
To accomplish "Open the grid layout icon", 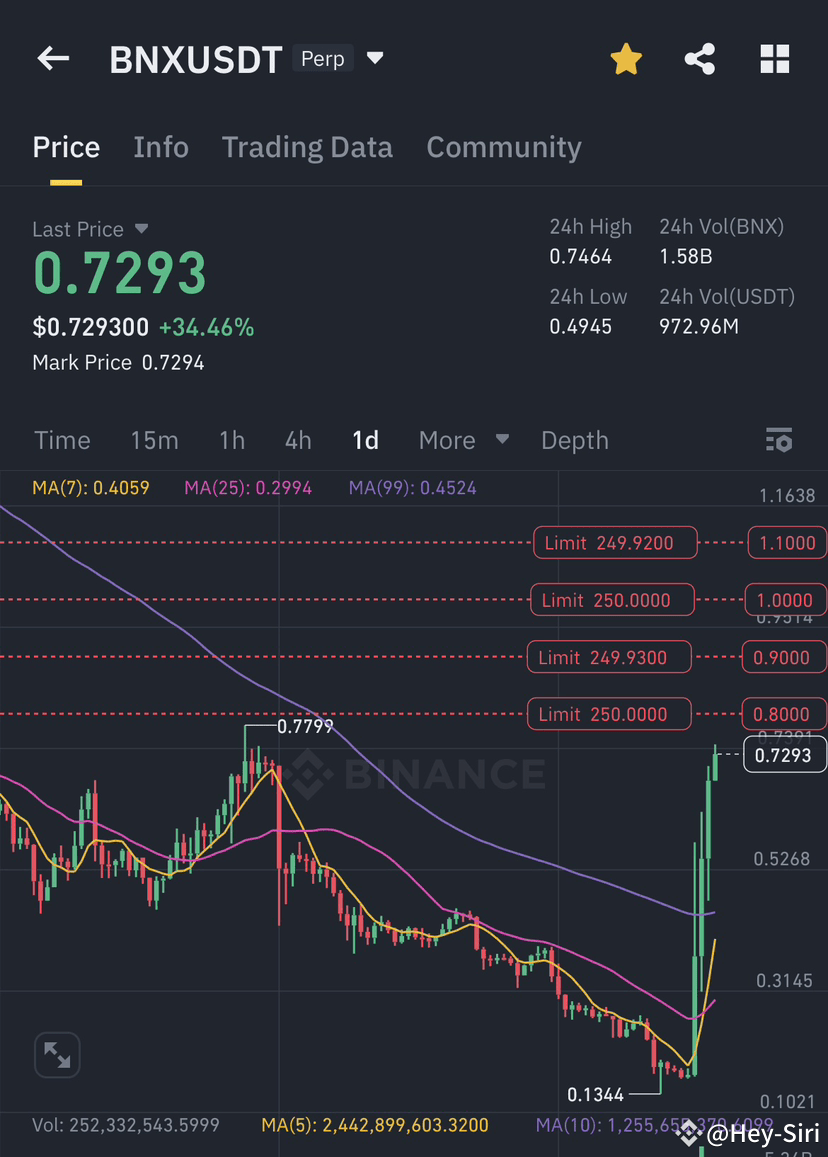I will pyautogui.click(x=775, y=59).
